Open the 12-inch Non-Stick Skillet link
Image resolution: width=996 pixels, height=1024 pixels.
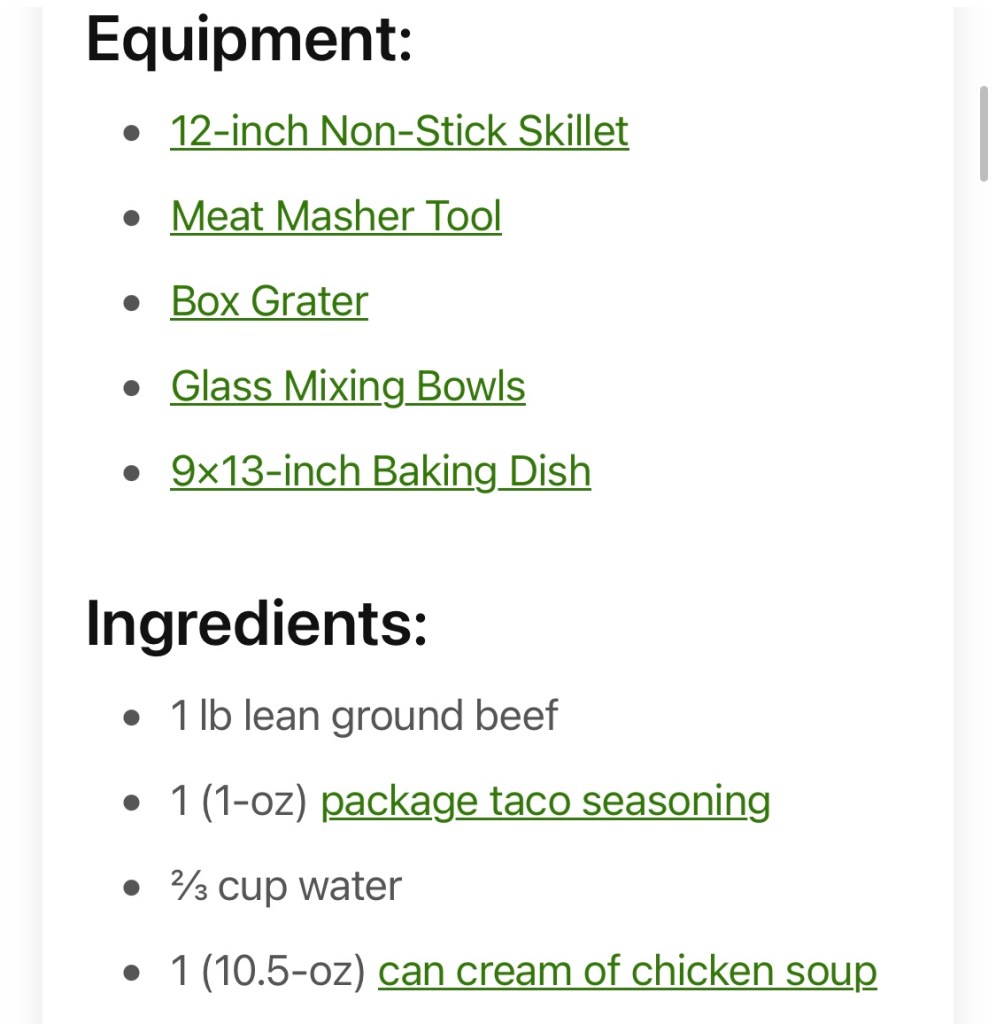tap(399, 131)
